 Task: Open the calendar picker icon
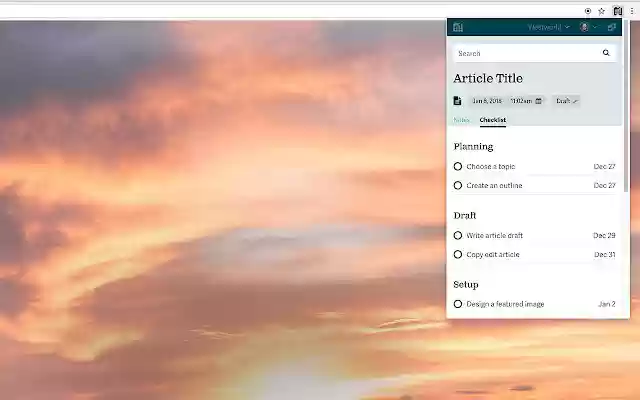tap(538, 101)
